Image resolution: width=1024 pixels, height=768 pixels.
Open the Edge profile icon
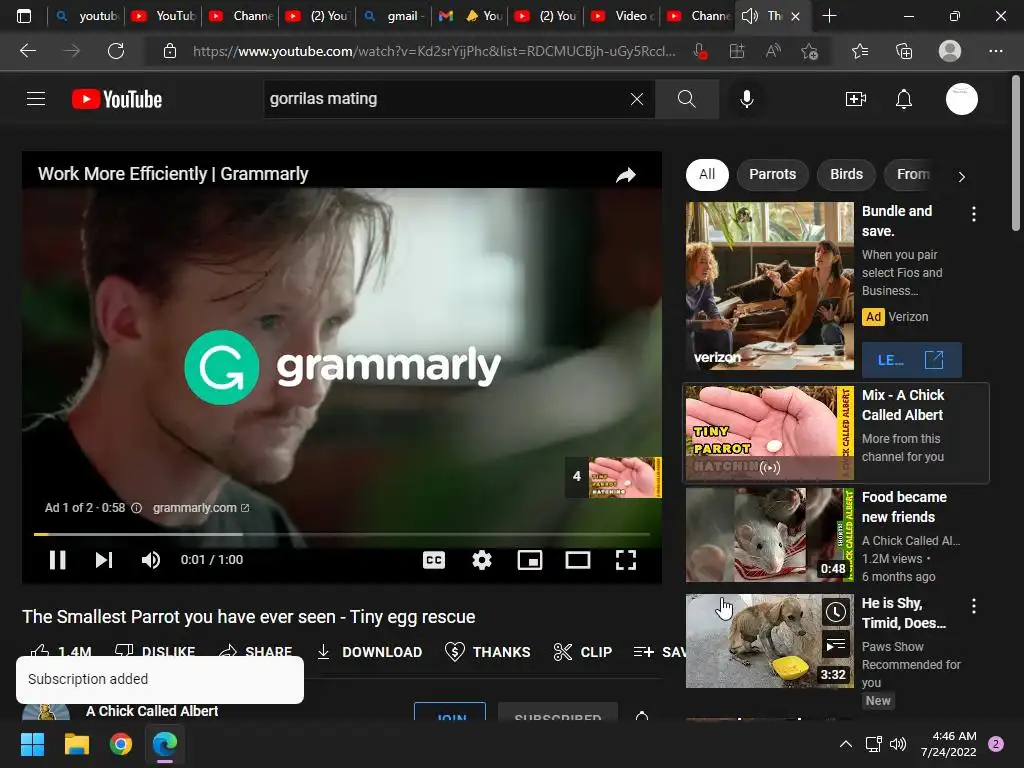(x=950, y=51)
